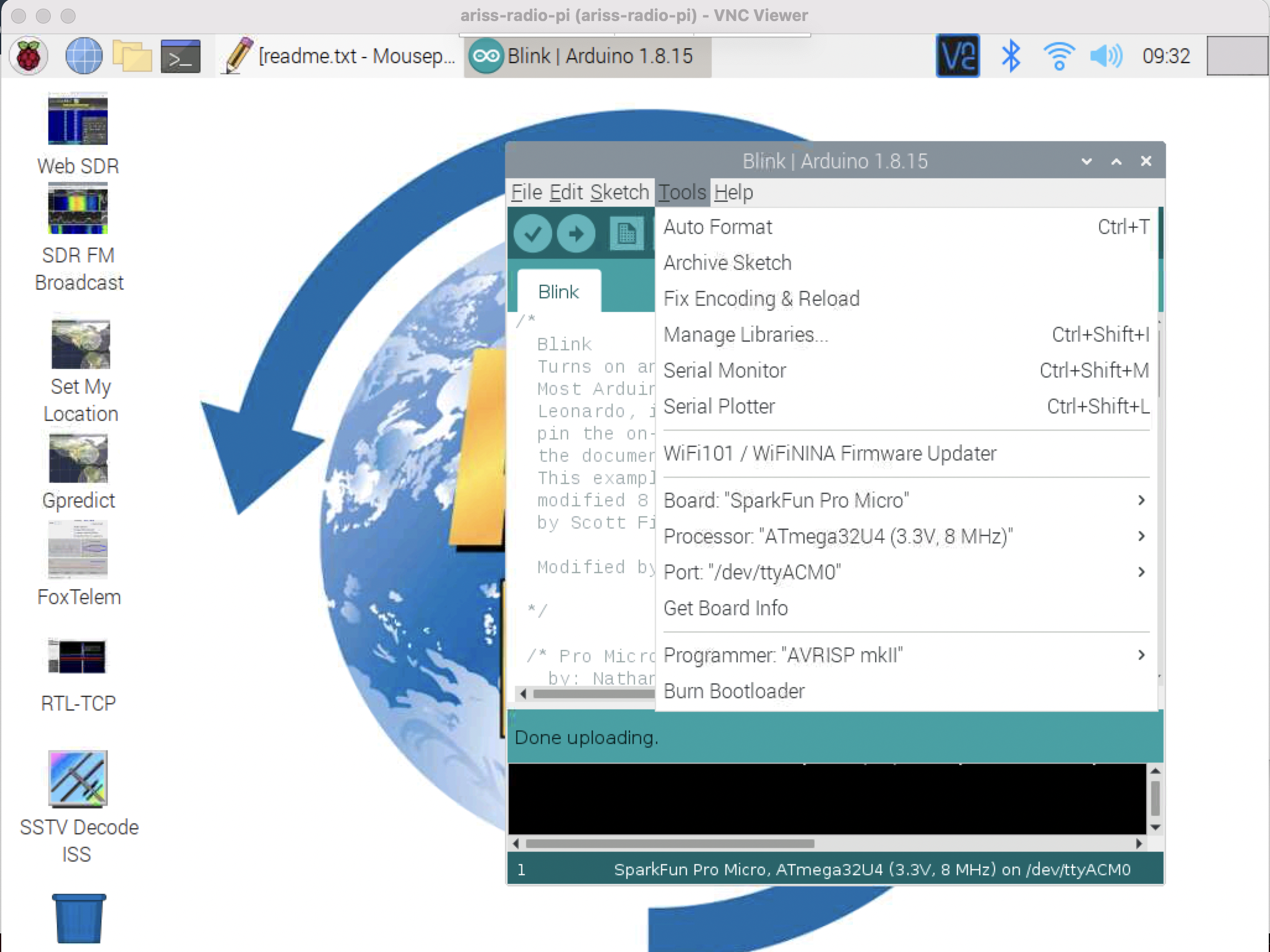Select Fix Encoding & Reload

coord(906,299)
